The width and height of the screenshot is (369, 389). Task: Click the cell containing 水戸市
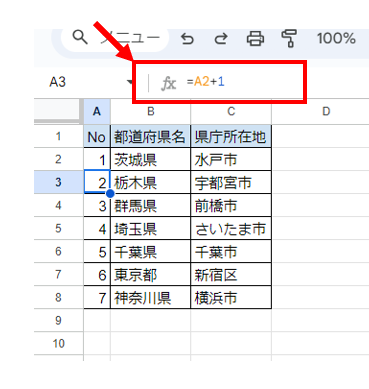(231, 159)
